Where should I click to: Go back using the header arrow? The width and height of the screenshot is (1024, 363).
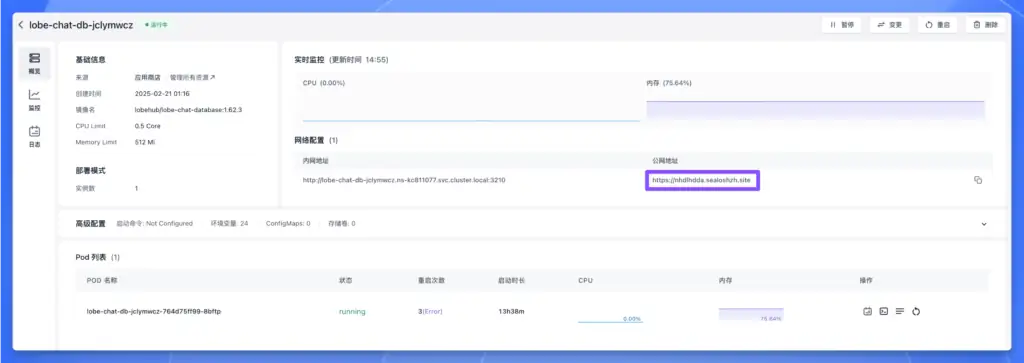point(21,25)
